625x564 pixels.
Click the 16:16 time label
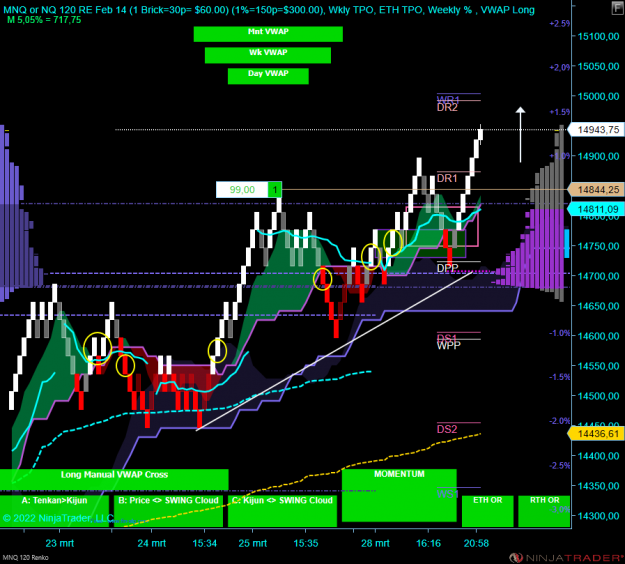click(428, 543)
